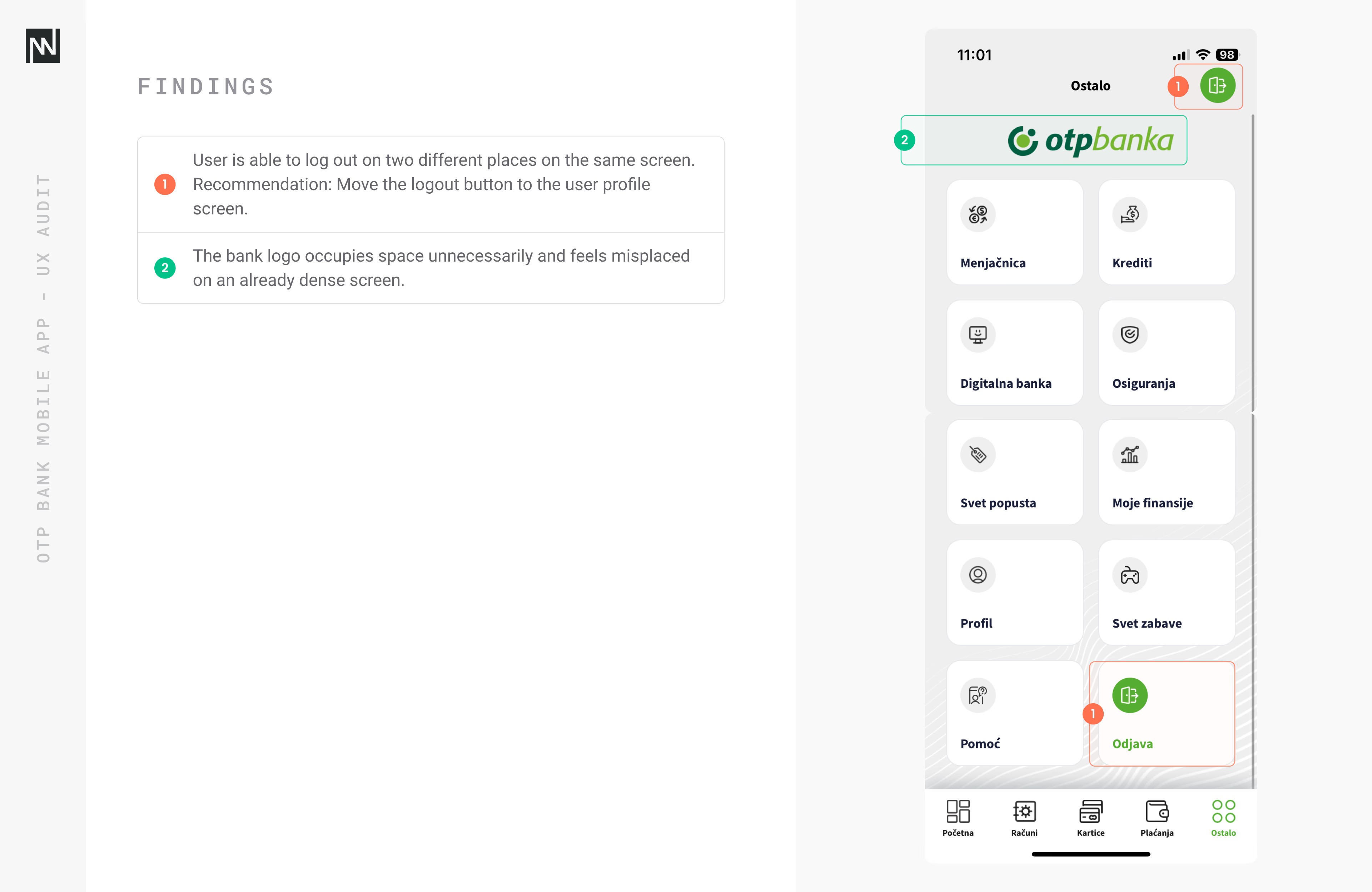Viewport: 1372px width, 892px height.
Task: Open the Svet zabave gamepad icon
Action: point(1129,575)
